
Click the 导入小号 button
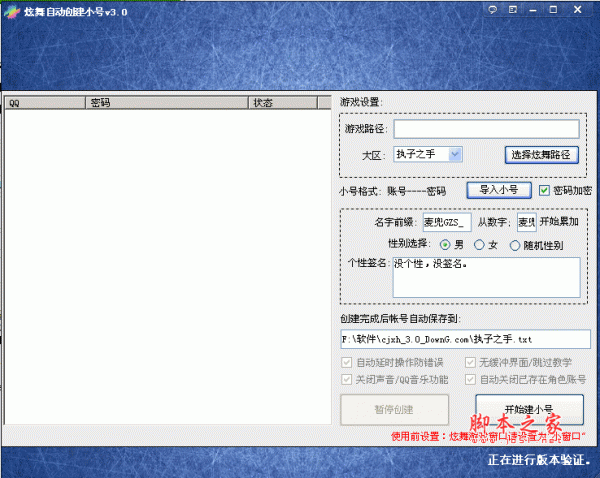[x=499, y=190]
